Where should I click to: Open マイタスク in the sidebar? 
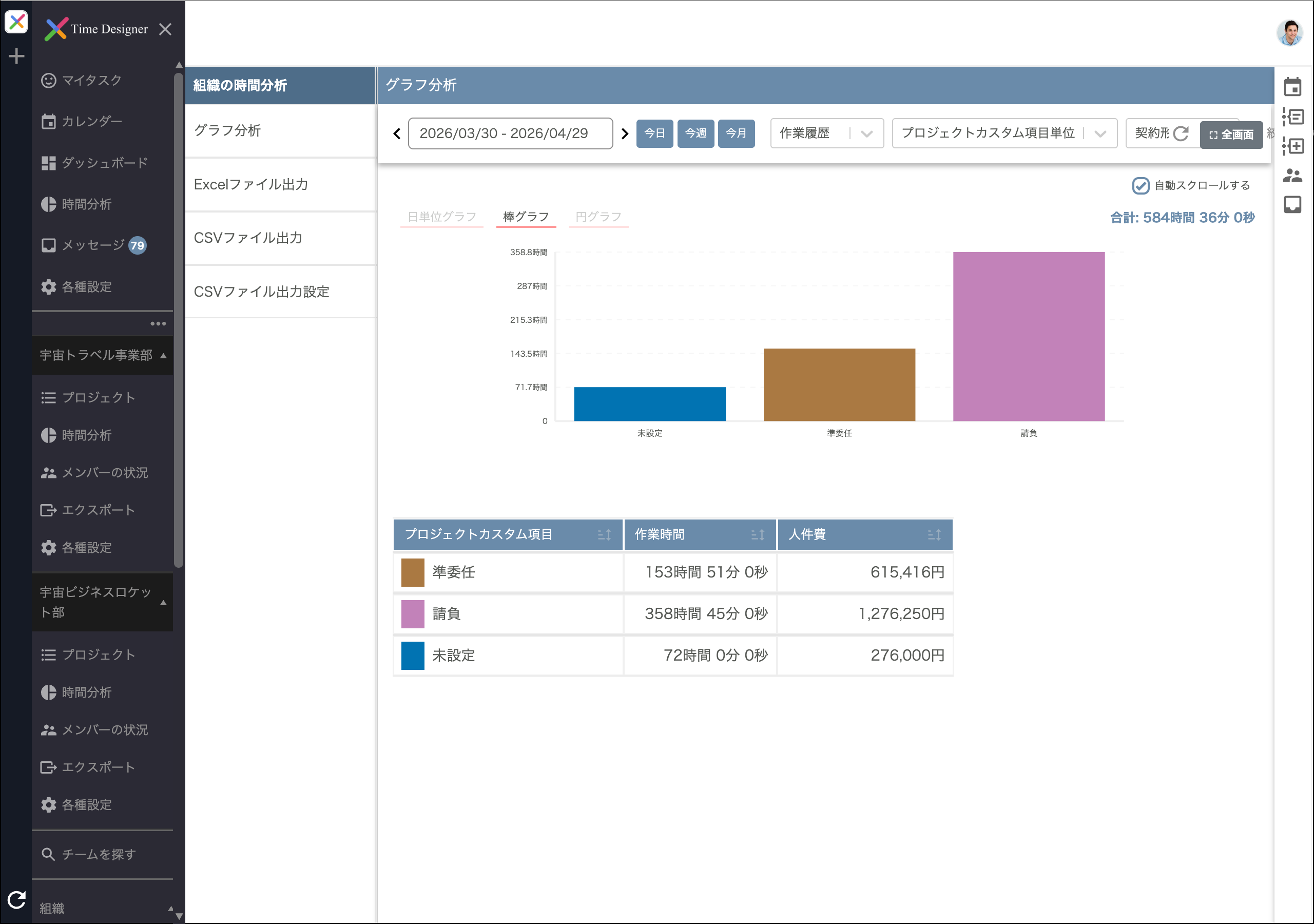pos(103,80)
